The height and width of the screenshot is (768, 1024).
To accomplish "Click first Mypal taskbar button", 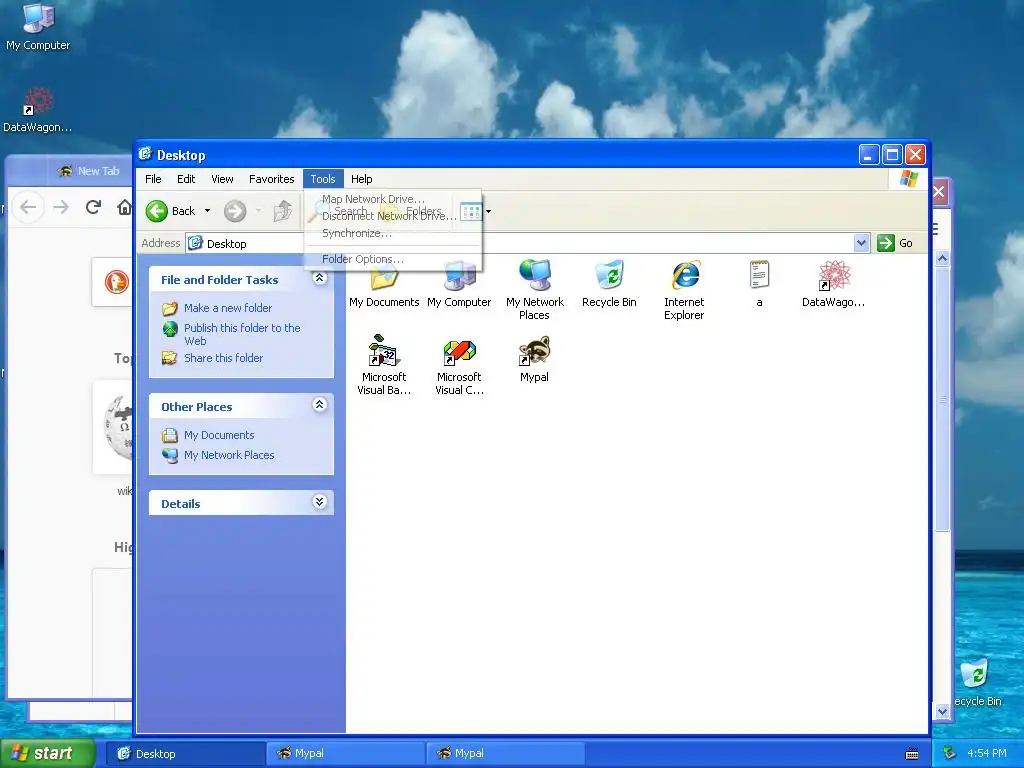I will tap(345, 754).
